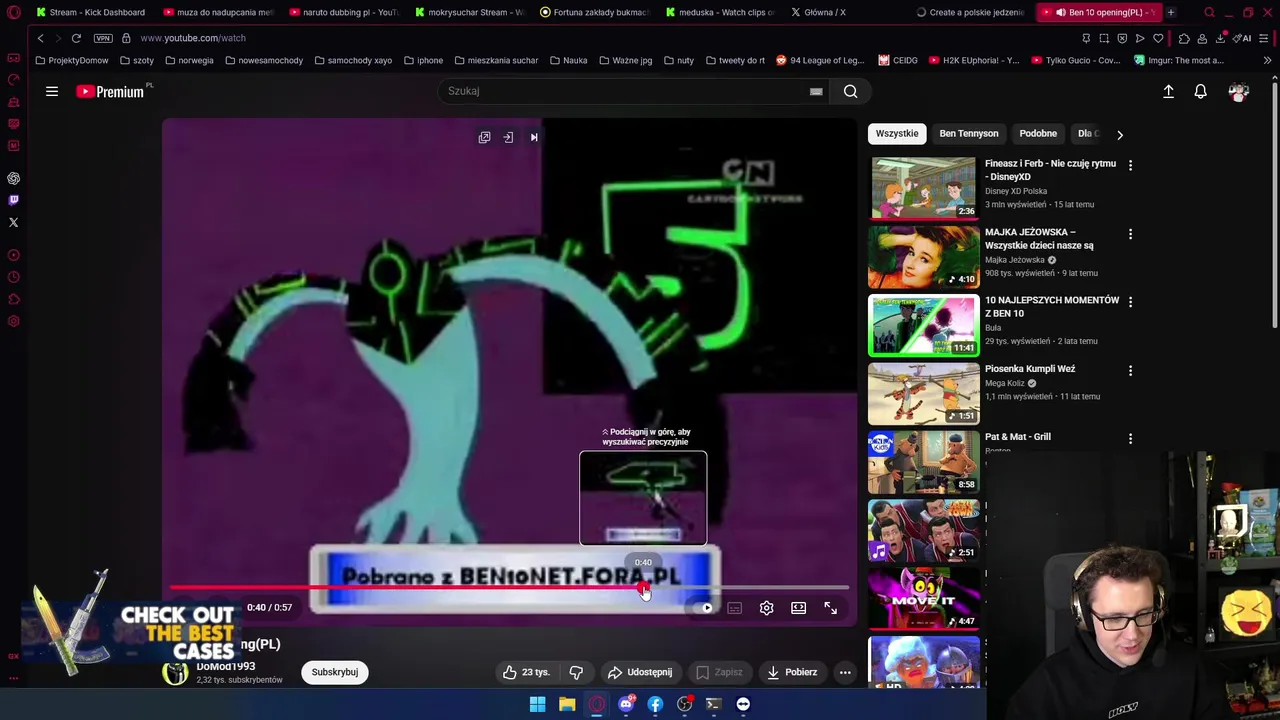The image size is (1280, 720).
Task: Open ChatGPT in the Opera sidebar
Action: [14, 178]
